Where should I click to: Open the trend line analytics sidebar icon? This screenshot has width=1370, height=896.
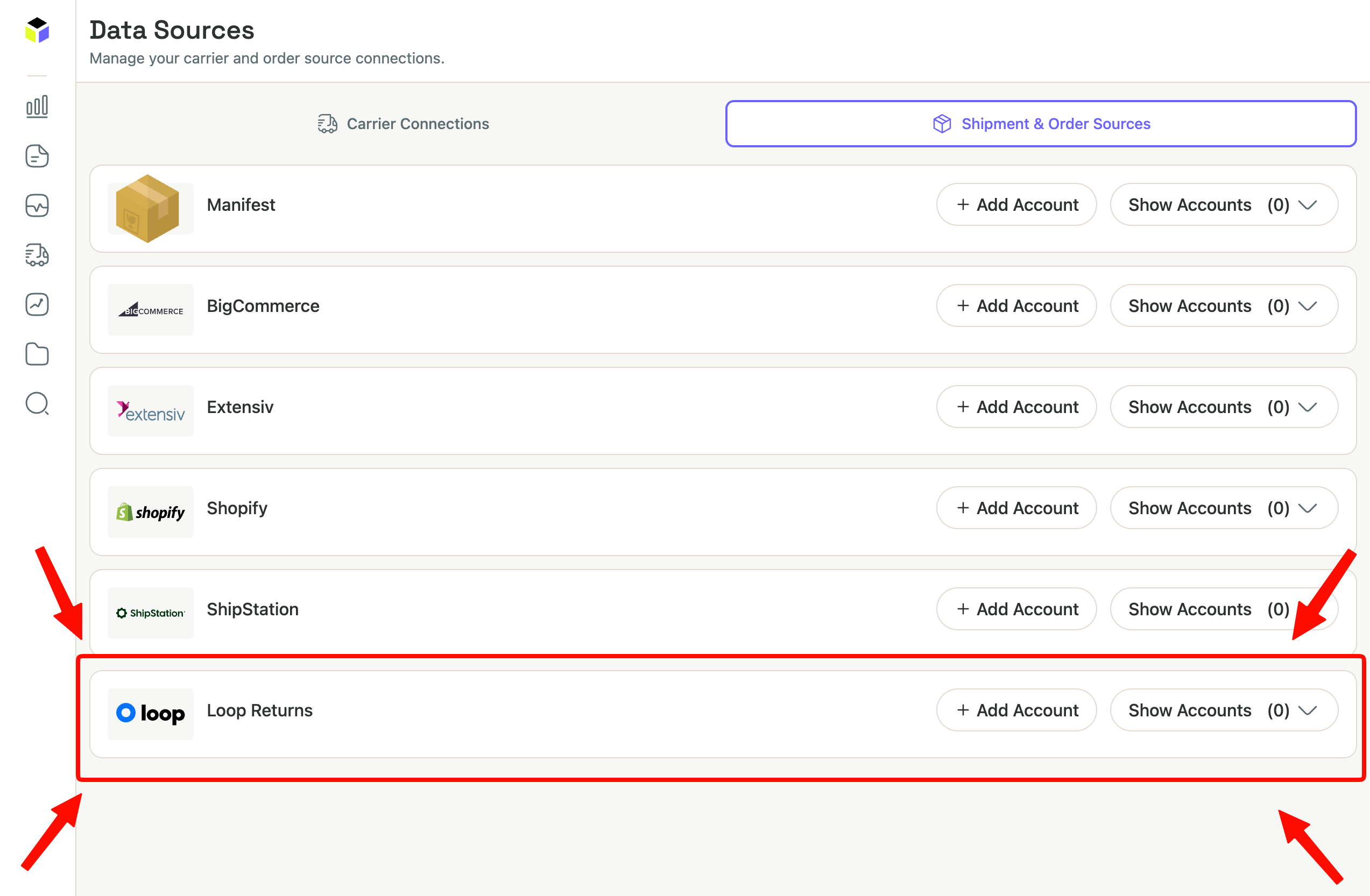38,304
